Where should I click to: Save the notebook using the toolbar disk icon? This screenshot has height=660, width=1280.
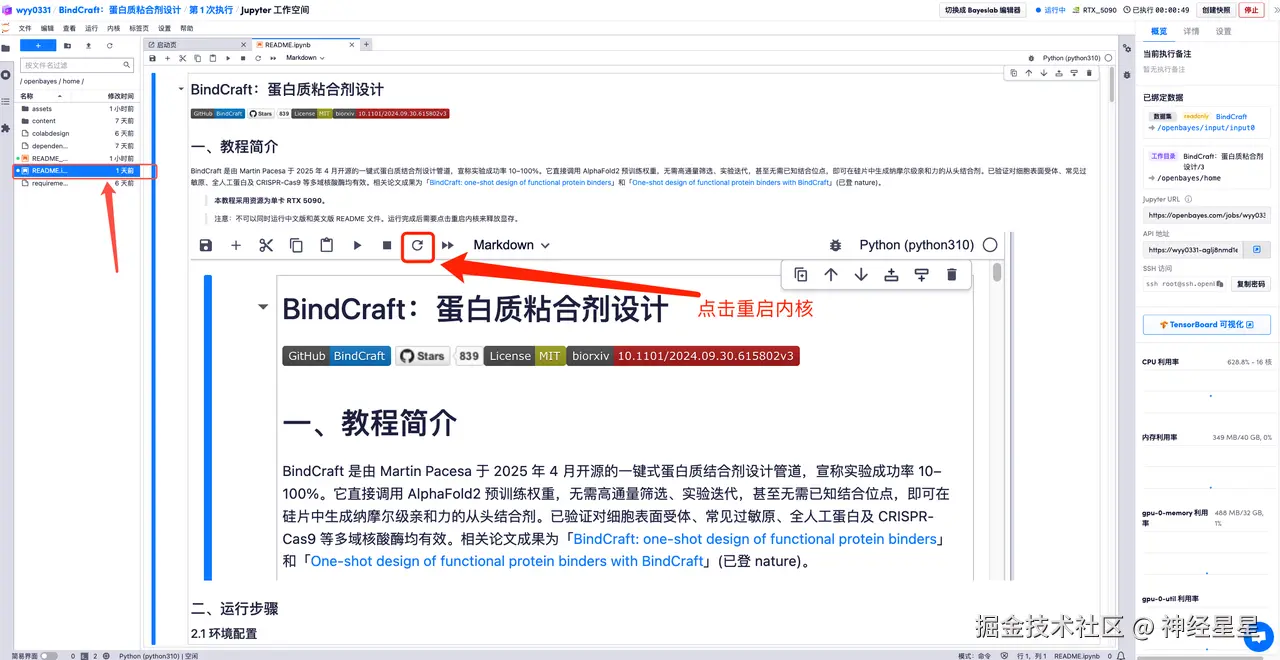152,58
